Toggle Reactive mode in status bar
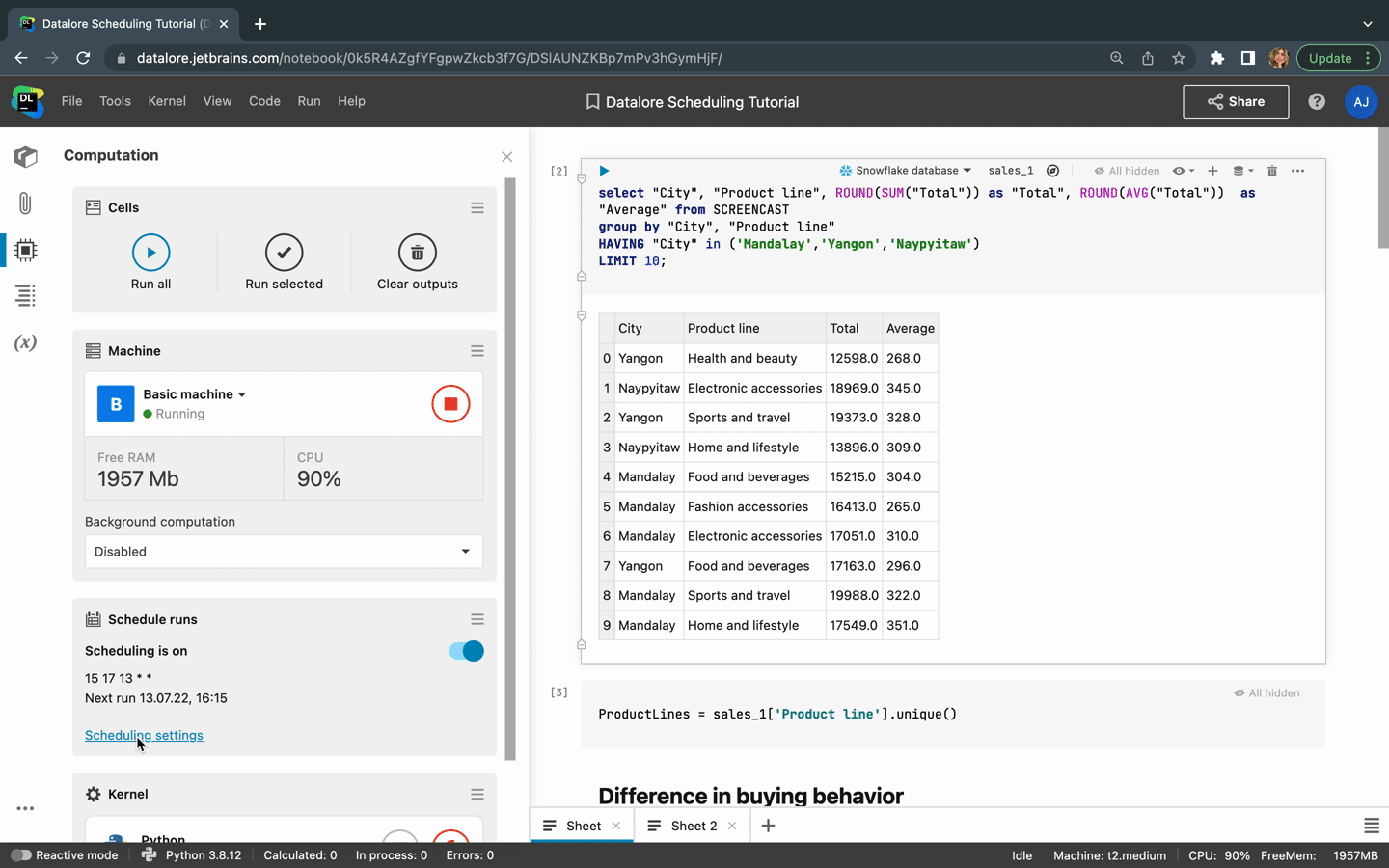 (x=21, y=855)
